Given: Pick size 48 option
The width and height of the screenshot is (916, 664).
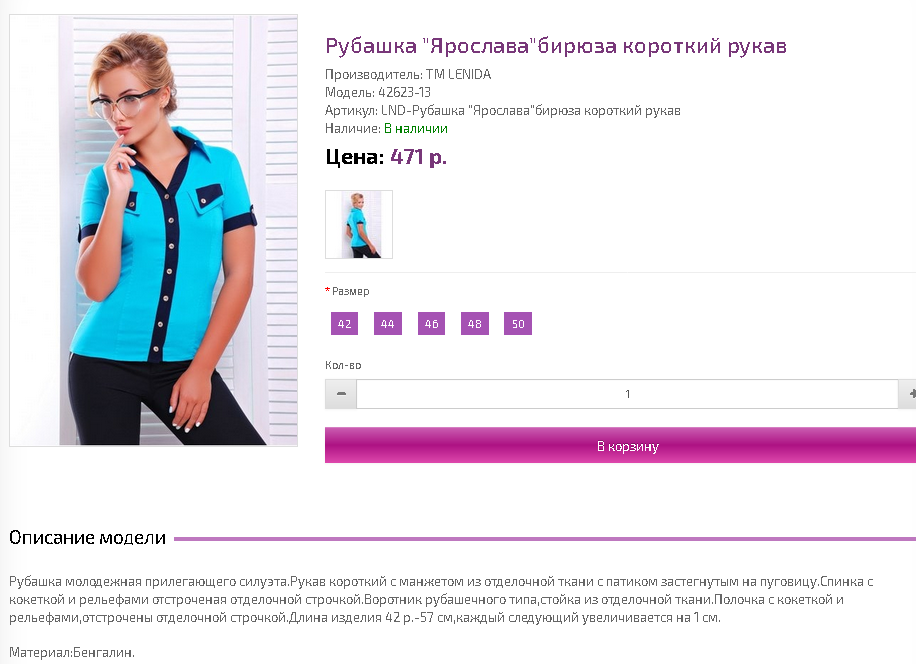Looking at the screenshot, I should 475,324.
